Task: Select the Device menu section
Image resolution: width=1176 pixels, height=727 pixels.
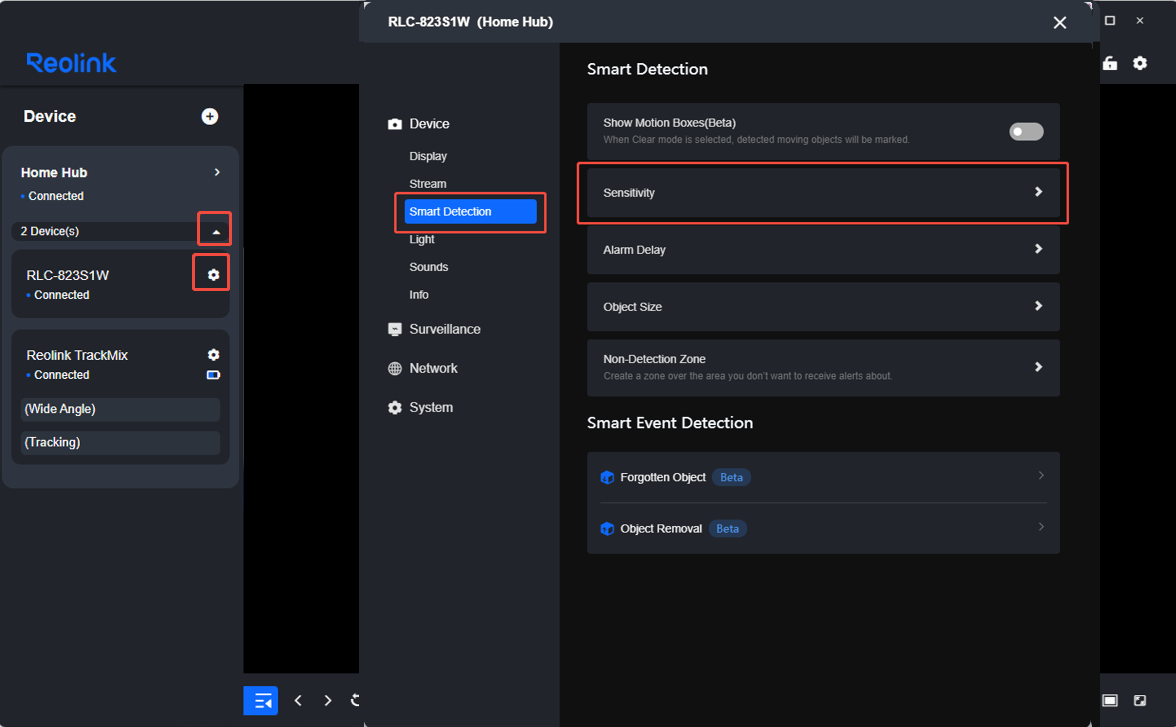Action: click(x=418, y=124)
